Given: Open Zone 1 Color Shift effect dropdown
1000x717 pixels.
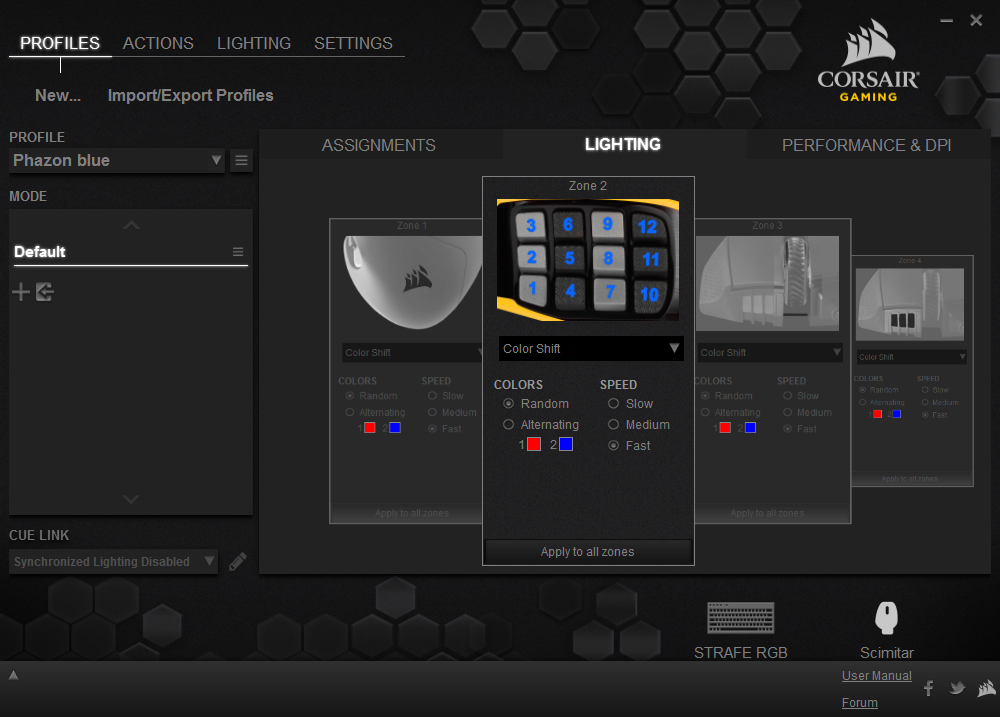Looking at the screenshot, I should (412, 353).
